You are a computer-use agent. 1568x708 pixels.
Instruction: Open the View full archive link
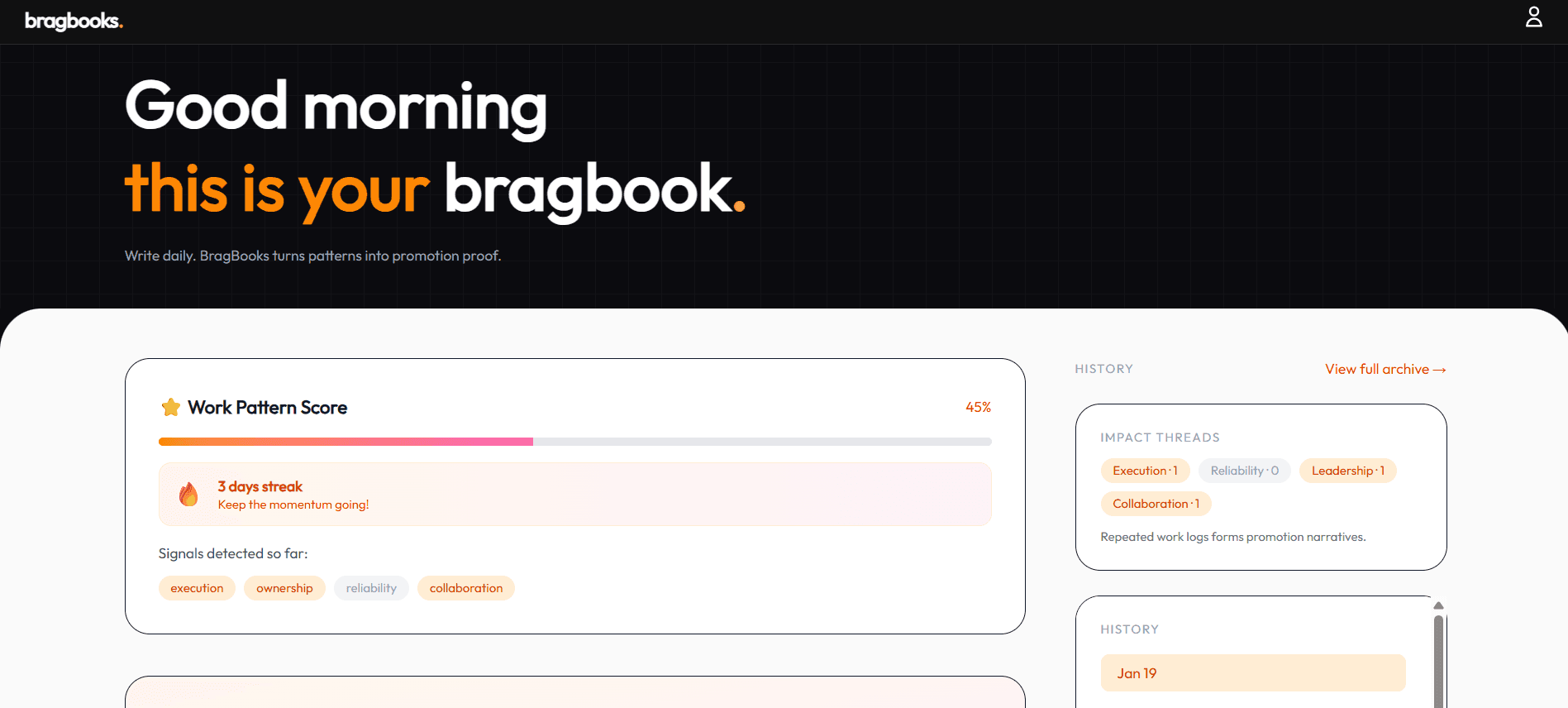1385,369
